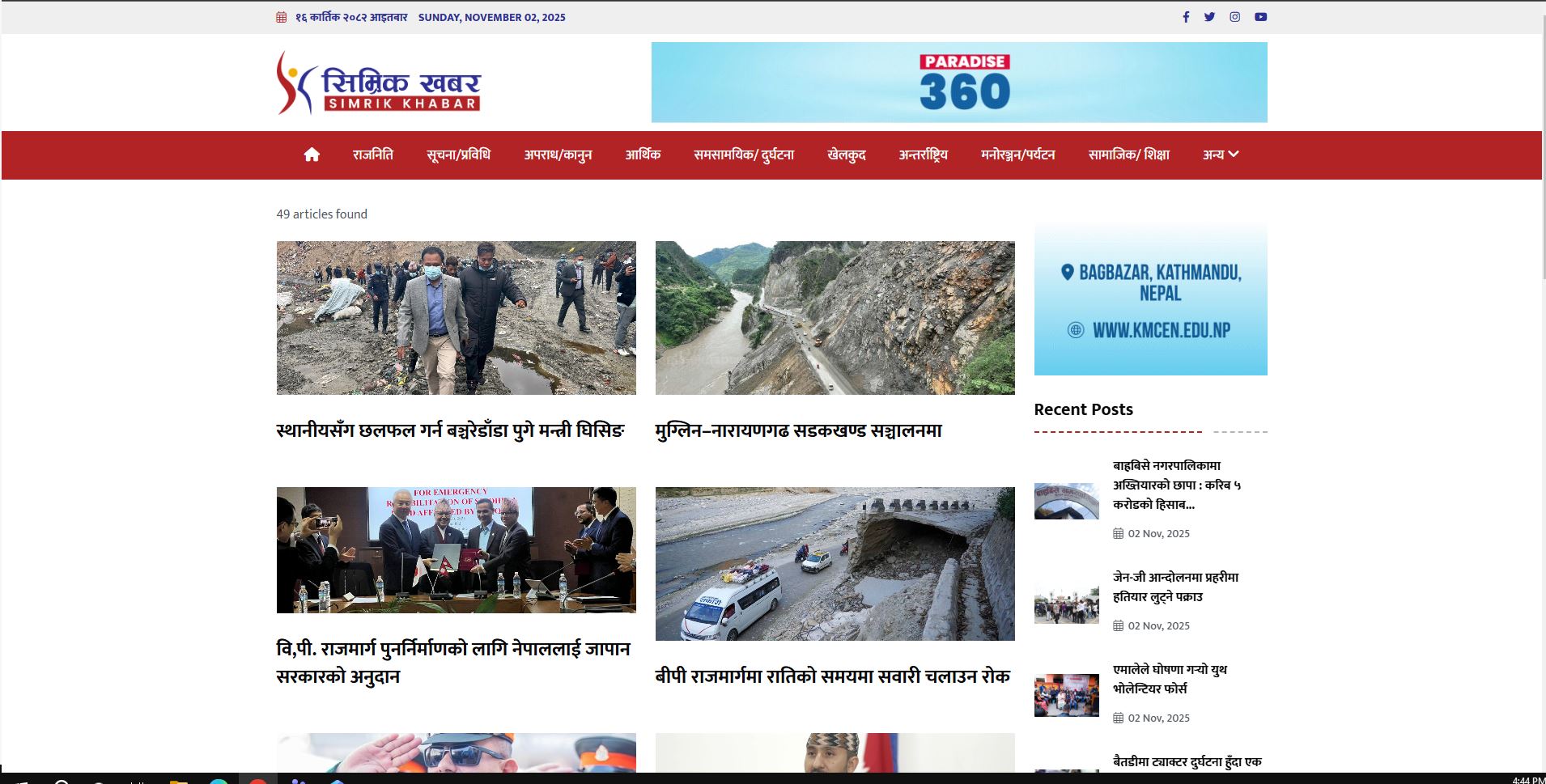Click the Paradise 360 banner ad

click(x=959, y=83)
